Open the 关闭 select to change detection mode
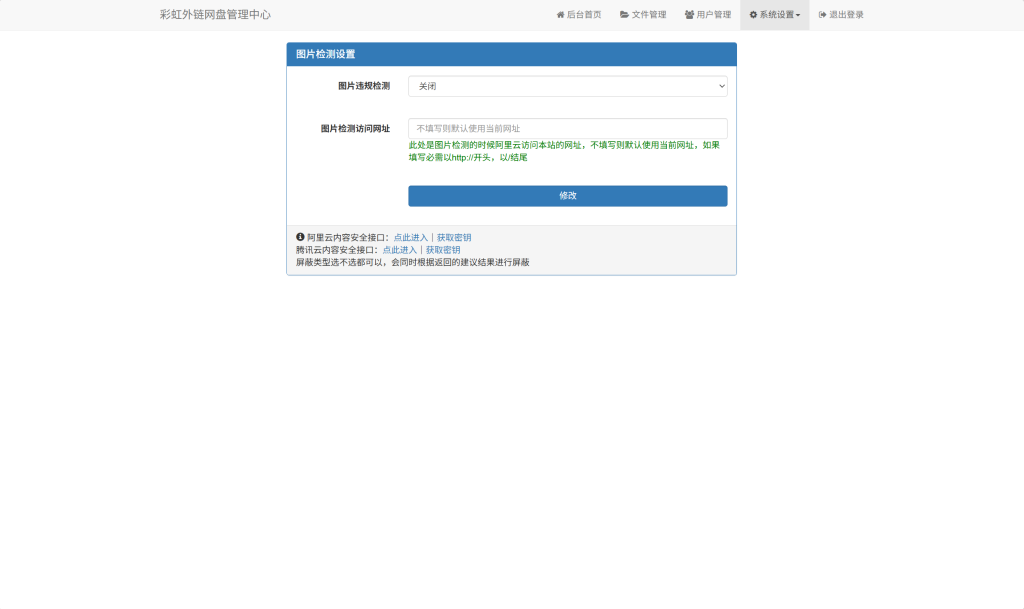1024x609 pixels. [x=567, y=86]
